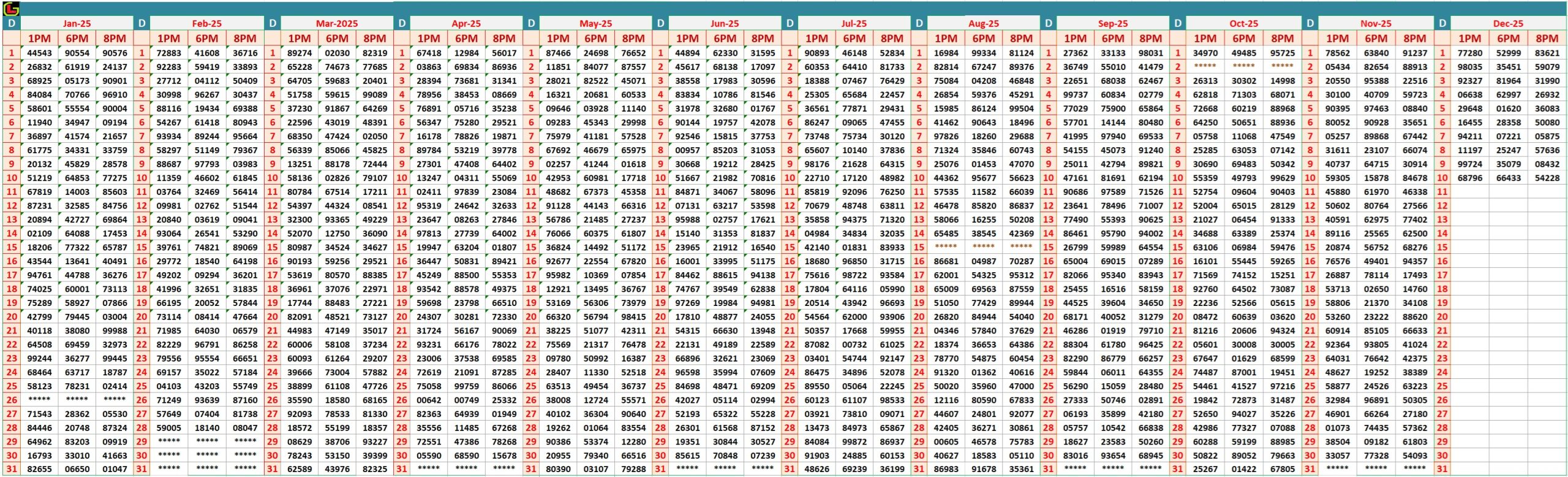This screenshot has height=477, width=1568.
Task: Select the May-25 day 31 cell 79288
Action: (x=633, y=469)
